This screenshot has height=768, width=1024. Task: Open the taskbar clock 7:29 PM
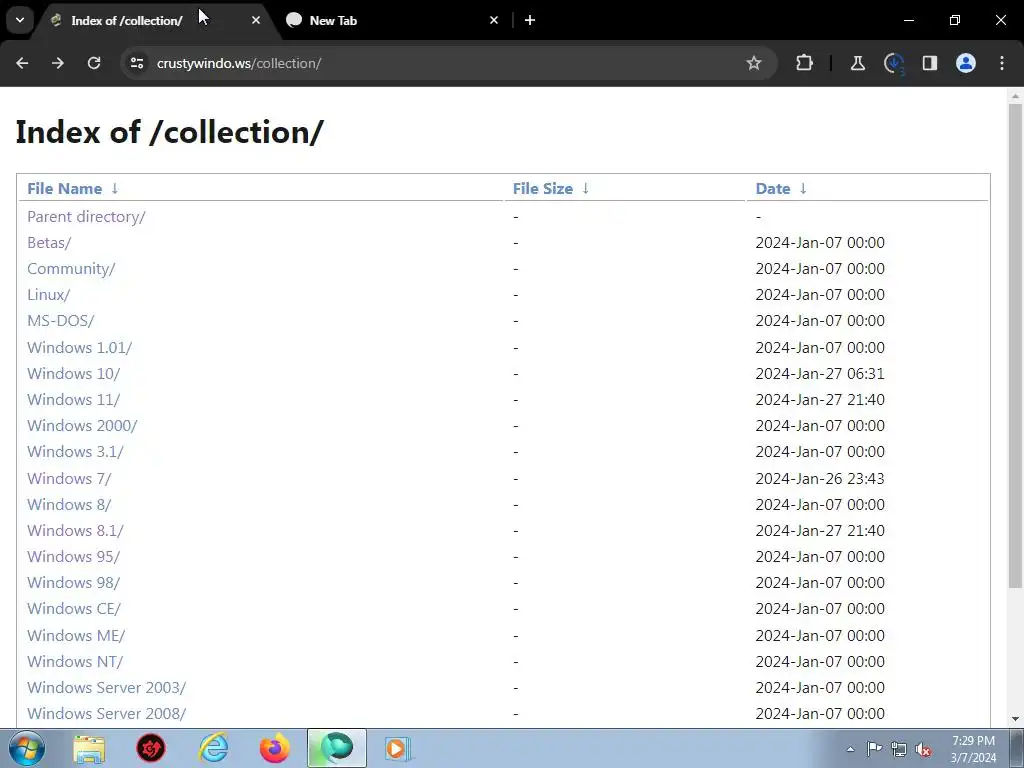pos(973,749)
